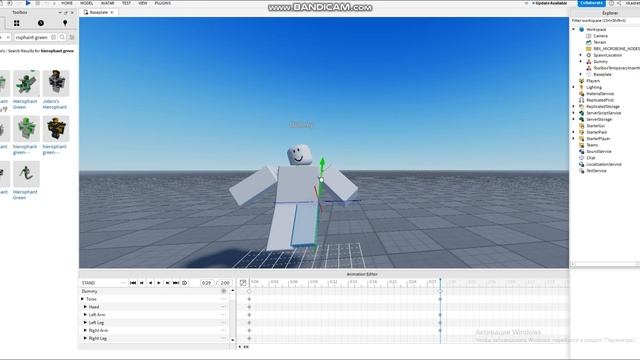The height and width of the screenshot is (360, 640).
Task: Expand the Right Leg track
Action: coord(85,338)
